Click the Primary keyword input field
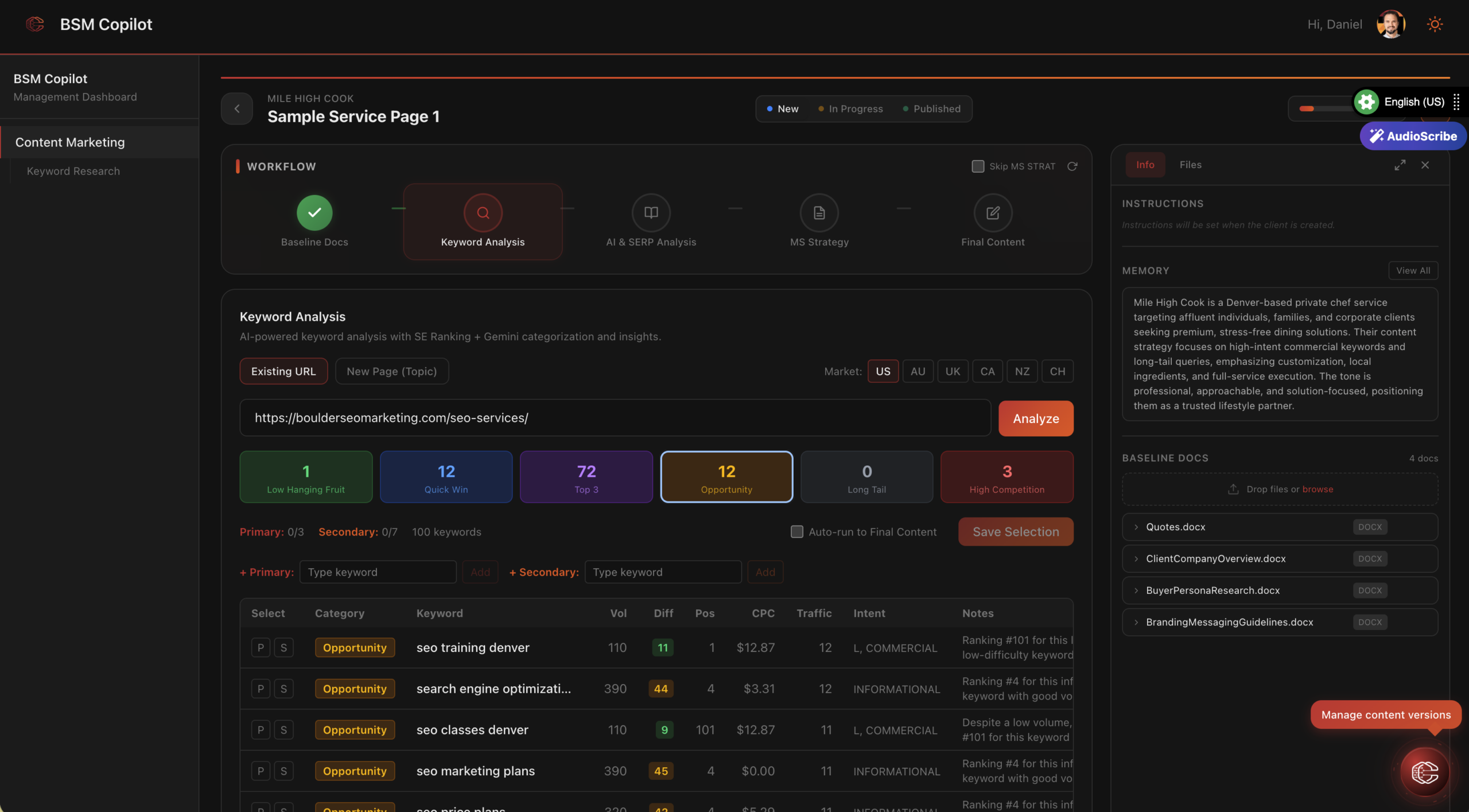This screenshot has width=1469, height=812. (x=378, y=572)
